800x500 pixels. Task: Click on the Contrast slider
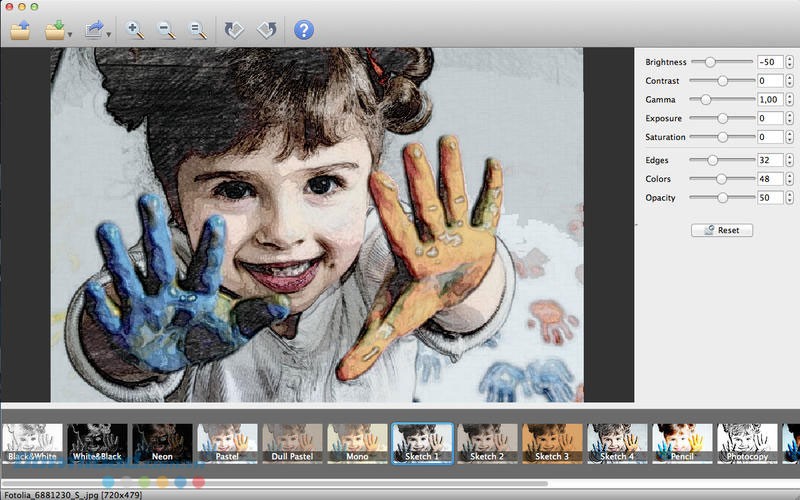click(722, 81)
